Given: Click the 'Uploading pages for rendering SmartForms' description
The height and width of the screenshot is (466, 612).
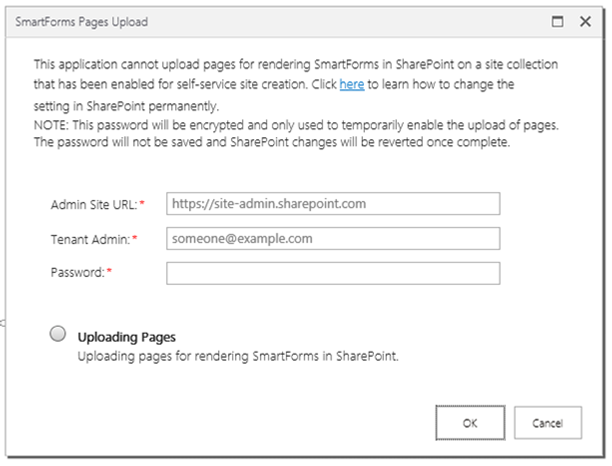Looking at the screenshot, I should pyautogui.click(x=238, y=355).
